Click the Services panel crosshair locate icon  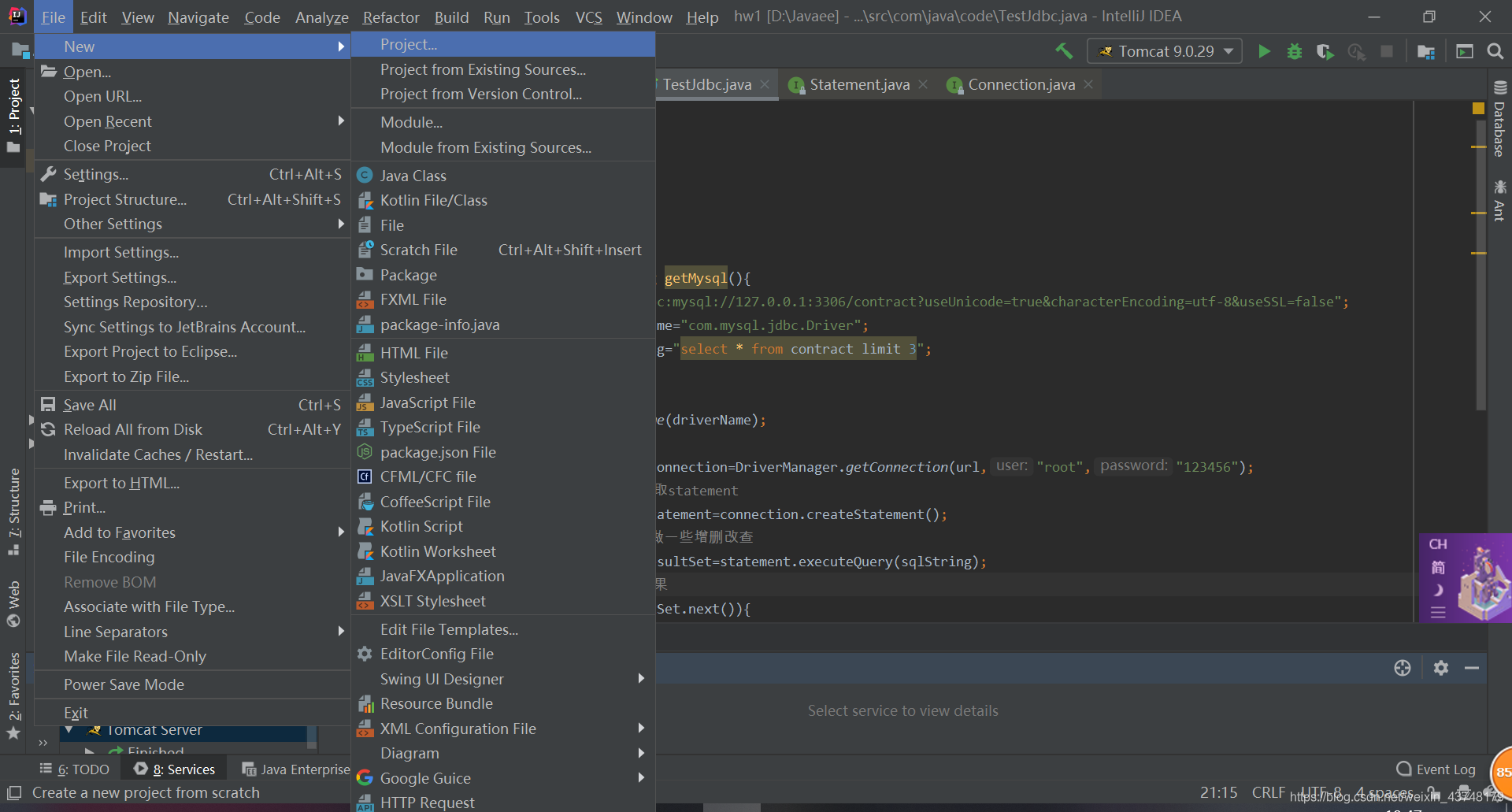pyautogui.click(x=1403, y=668)
